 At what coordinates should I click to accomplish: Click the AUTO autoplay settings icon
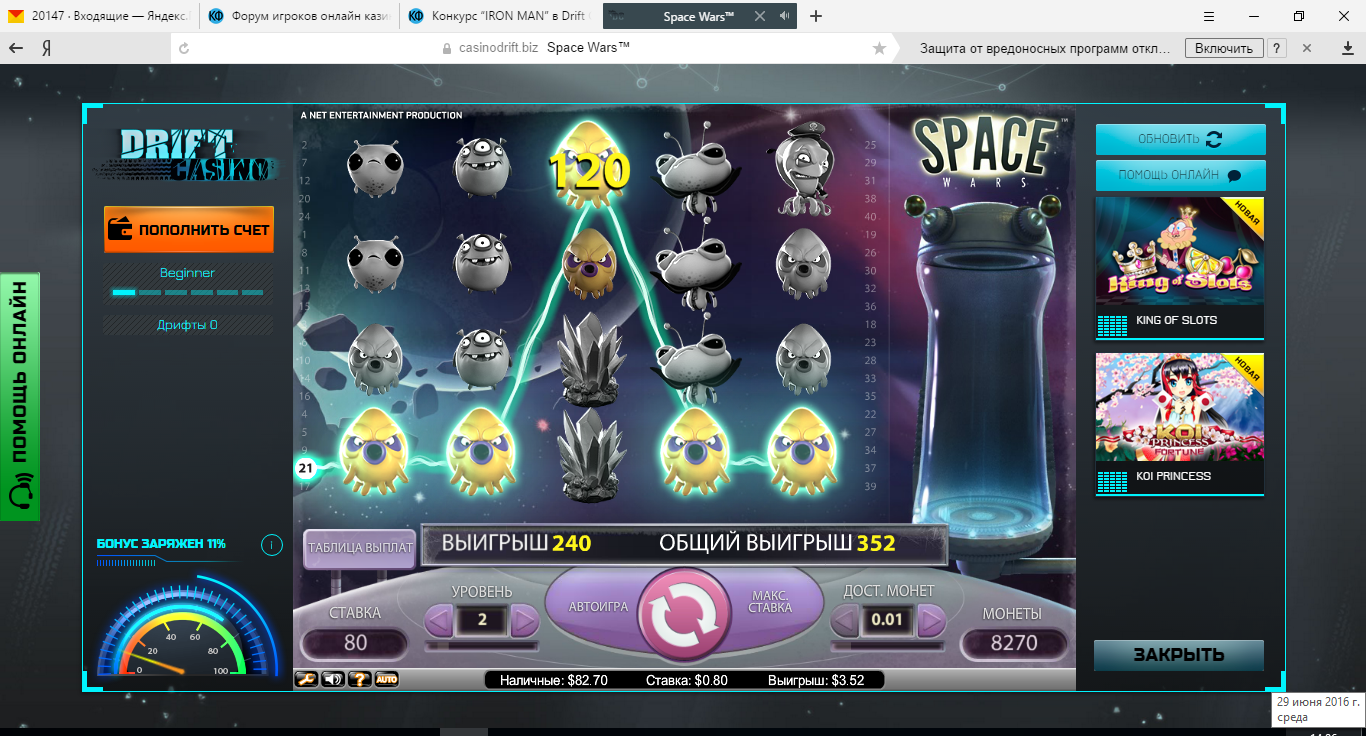[x=386, y=680]
